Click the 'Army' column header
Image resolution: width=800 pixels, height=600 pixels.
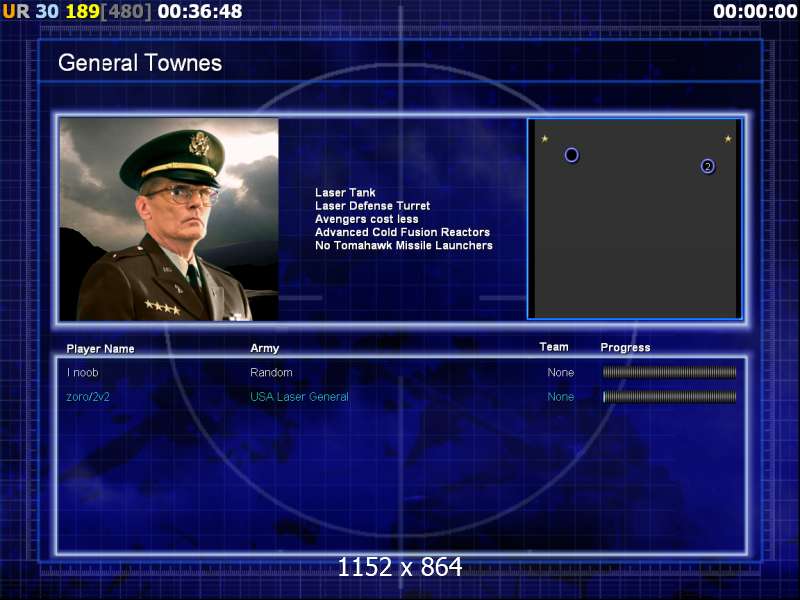tap(265, 348)
